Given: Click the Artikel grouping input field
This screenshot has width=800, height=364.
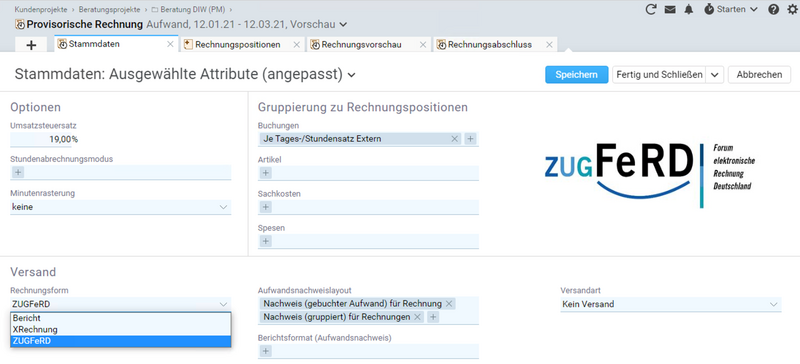Looking at the screenshot, I should pos(368,173).
